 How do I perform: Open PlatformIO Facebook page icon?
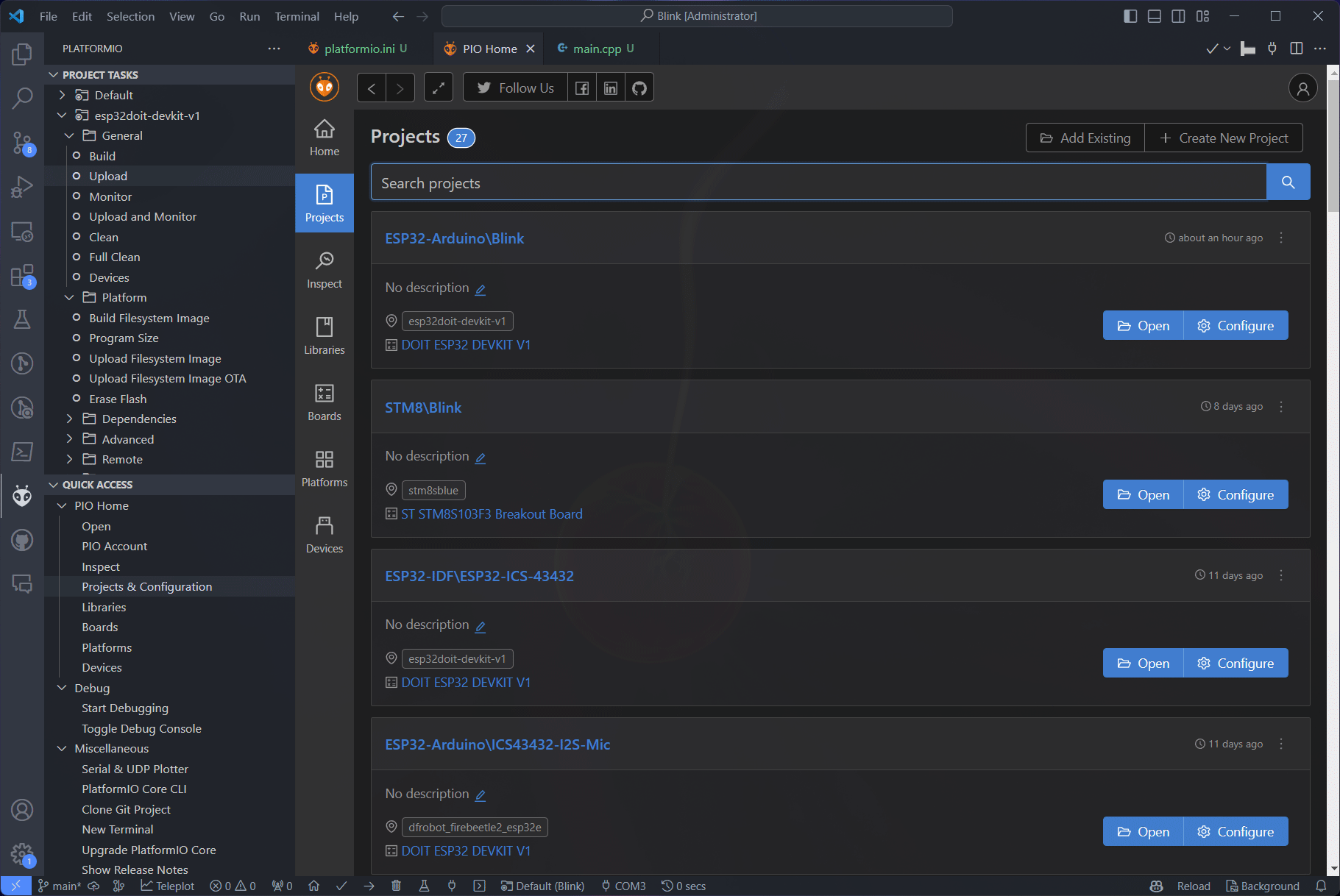click(581, 88)
